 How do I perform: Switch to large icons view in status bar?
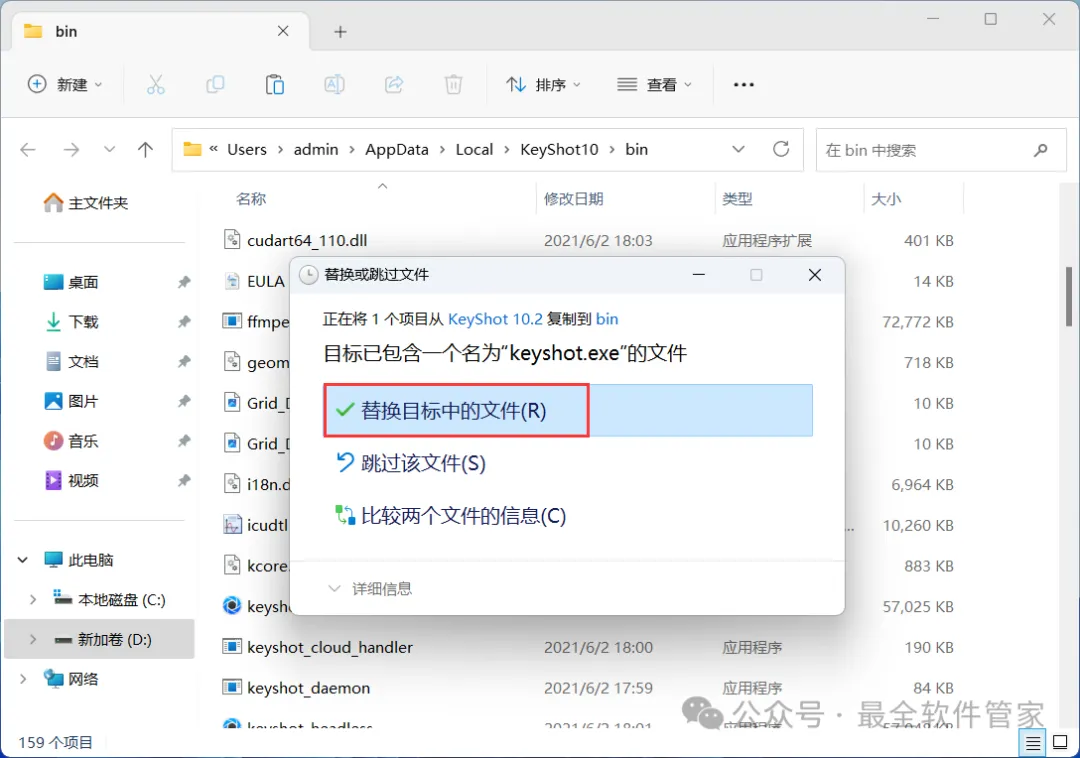[1060, 742]
